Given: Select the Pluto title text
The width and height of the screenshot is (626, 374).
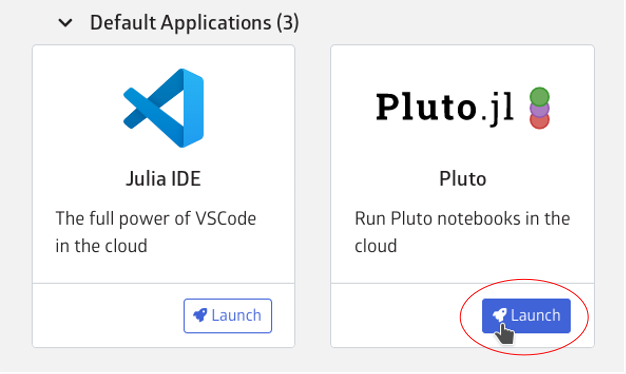Looking at the screenshot, I should click(463, 178).
